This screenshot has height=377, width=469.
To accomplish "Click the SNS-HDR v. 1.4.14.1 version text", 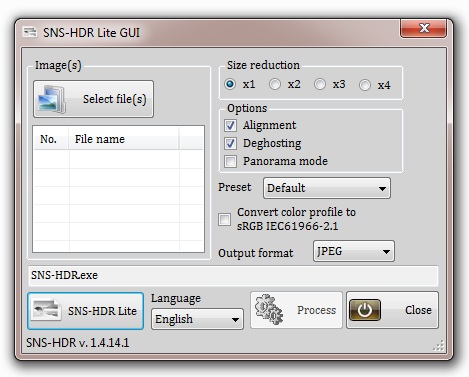I will [x=78, y=343].
